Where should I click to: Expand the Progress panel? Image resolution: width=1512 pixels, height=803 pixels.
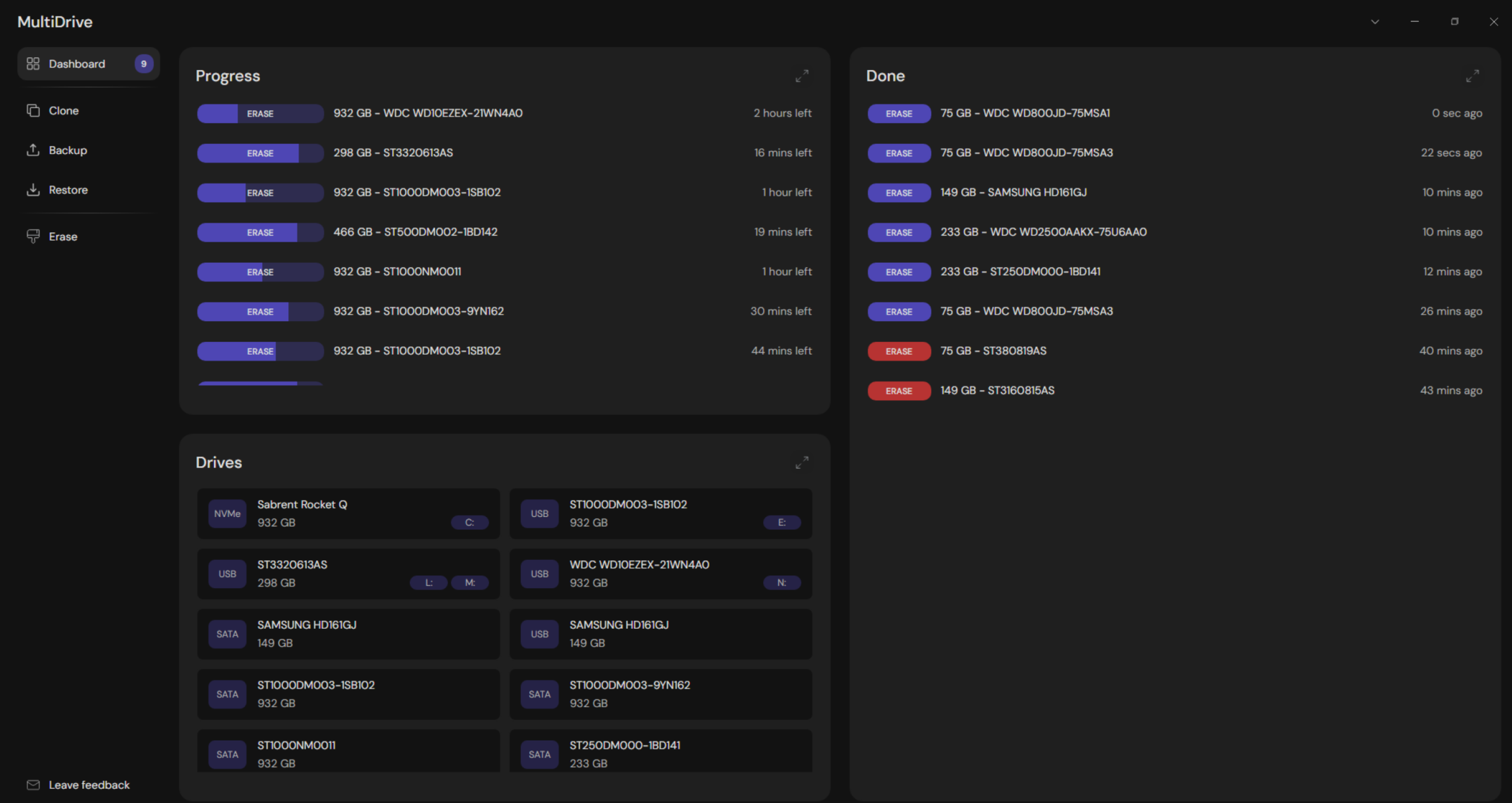coord(802,76)
